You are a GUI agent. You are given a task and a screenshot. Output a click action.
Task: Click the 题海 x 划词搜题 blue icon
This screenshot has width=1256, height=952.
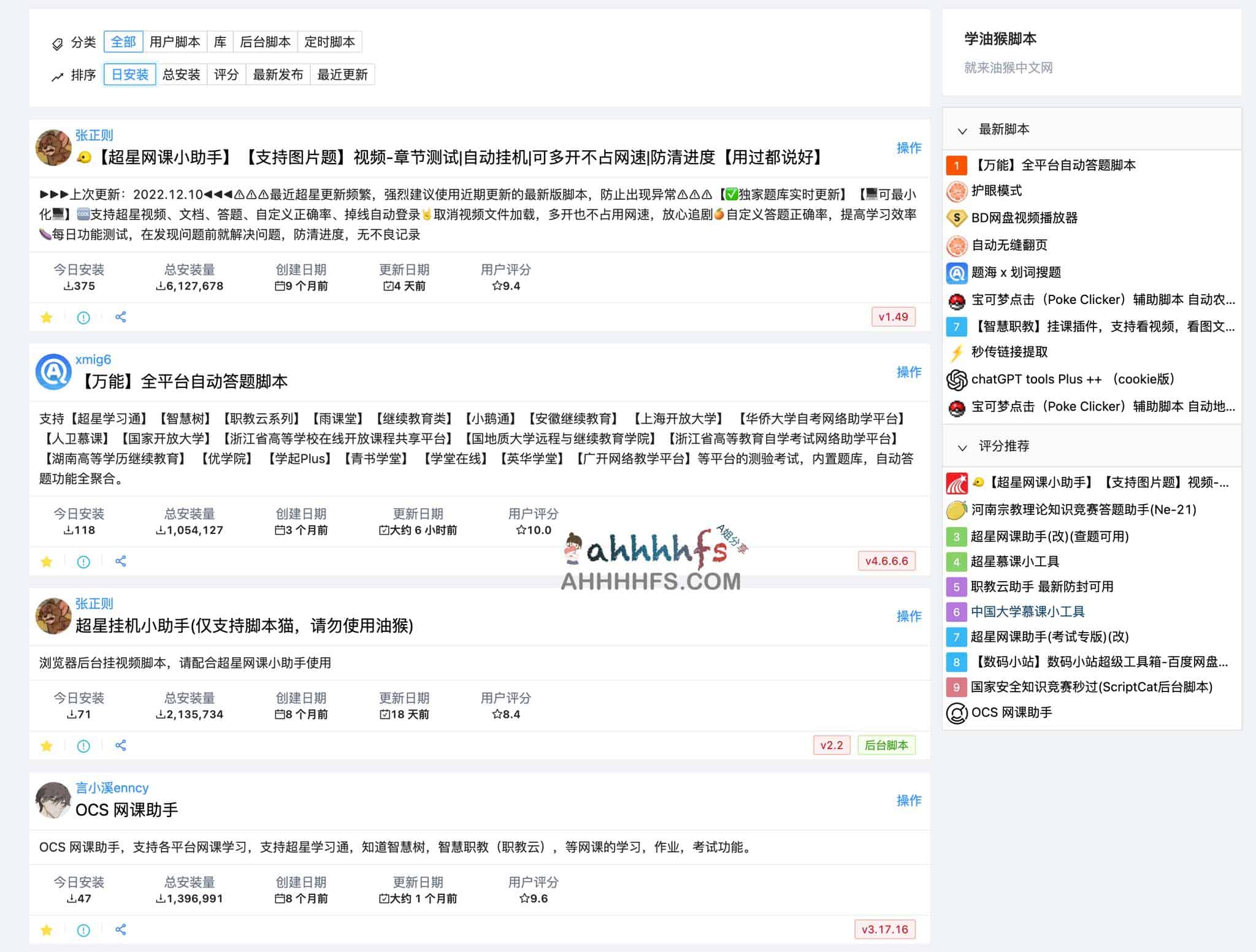coord(957,272)
